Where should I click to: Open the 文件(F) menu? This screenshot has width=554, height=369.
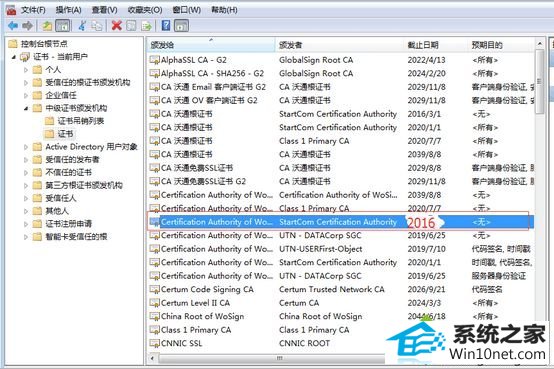(33, 10)
